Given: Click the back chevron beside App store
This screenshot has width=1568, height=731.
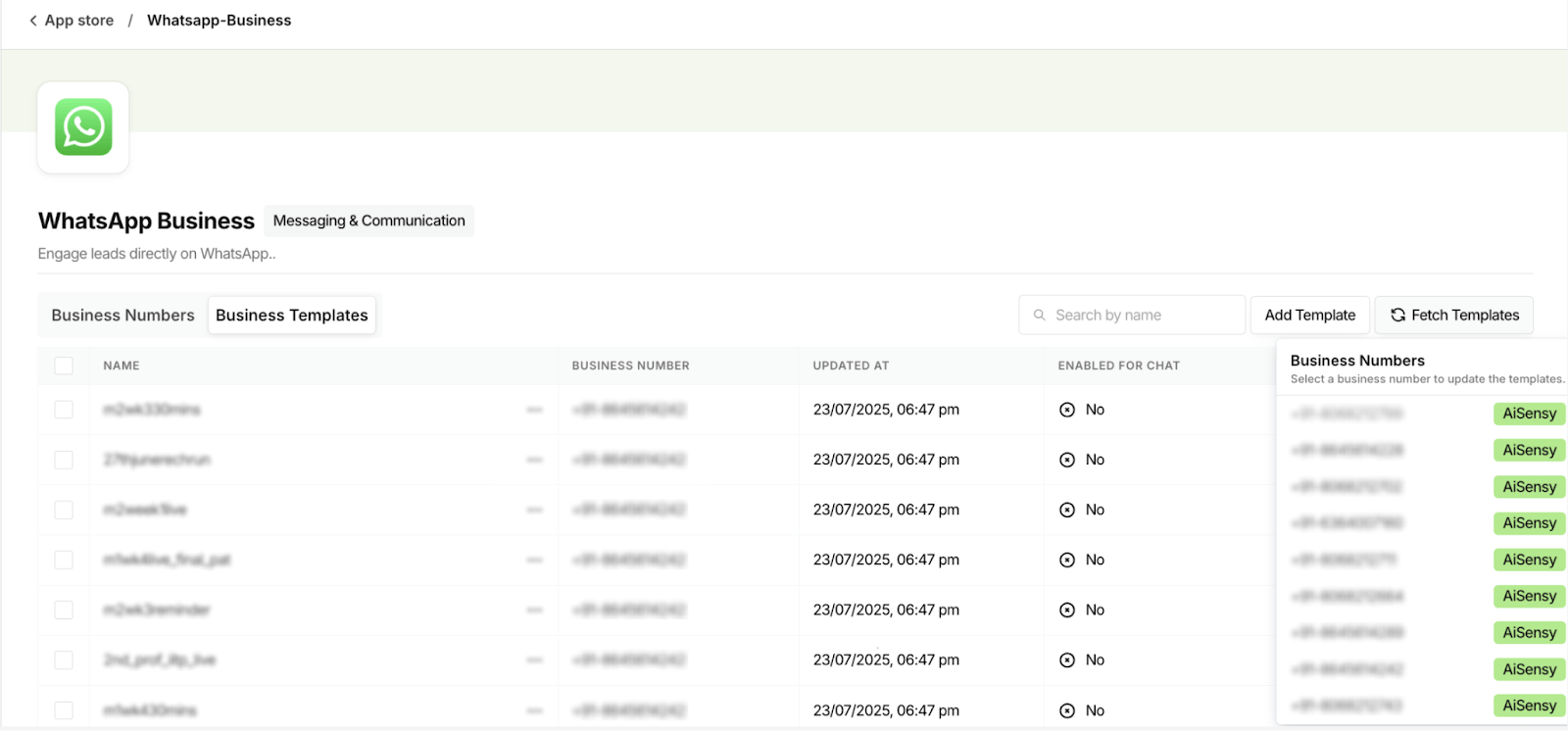Looking at the screenshot, I should (x=33, y=21).
